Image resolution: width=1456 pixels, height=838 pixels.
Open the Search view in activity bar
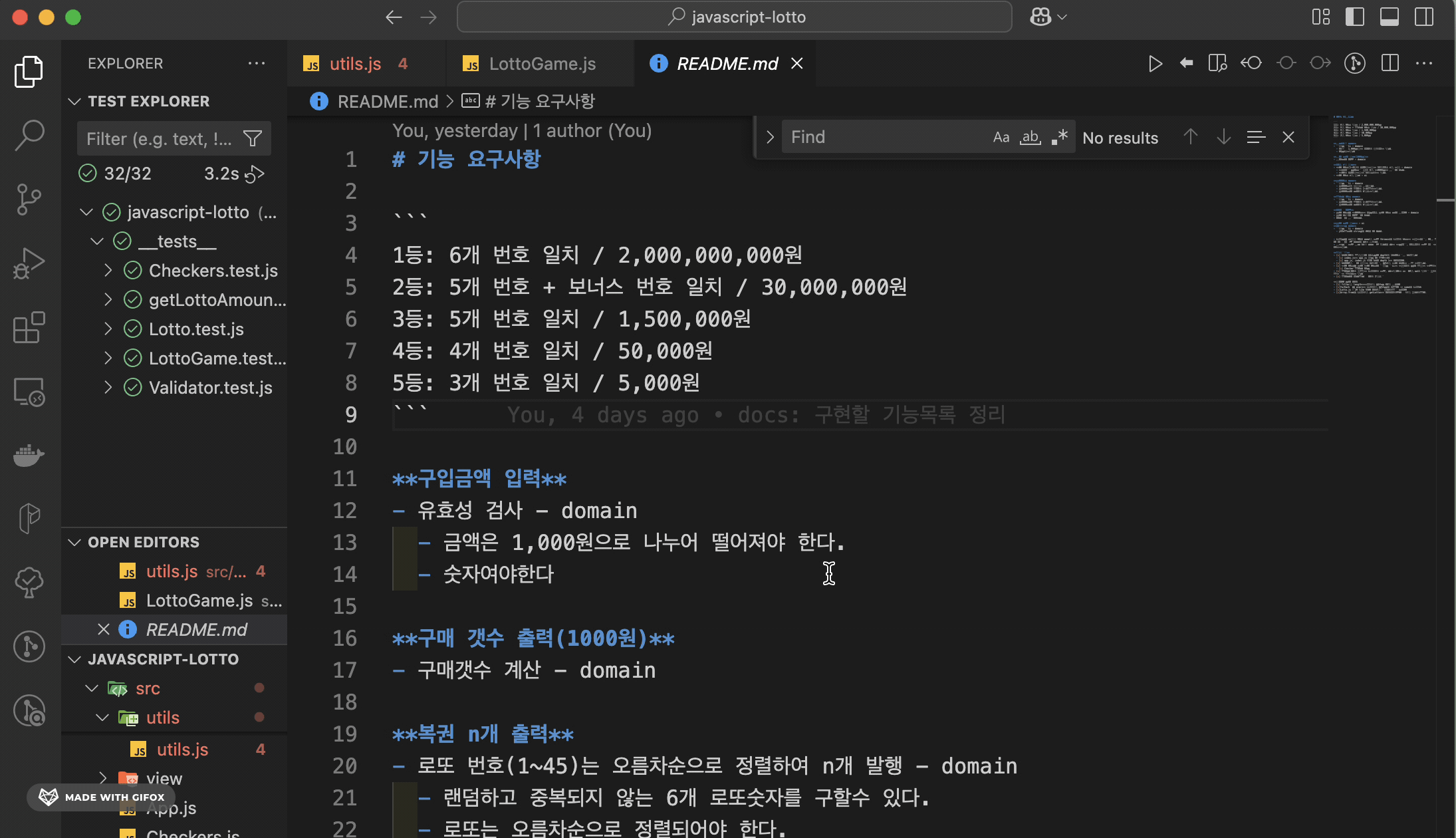click(x=29, y=135)
